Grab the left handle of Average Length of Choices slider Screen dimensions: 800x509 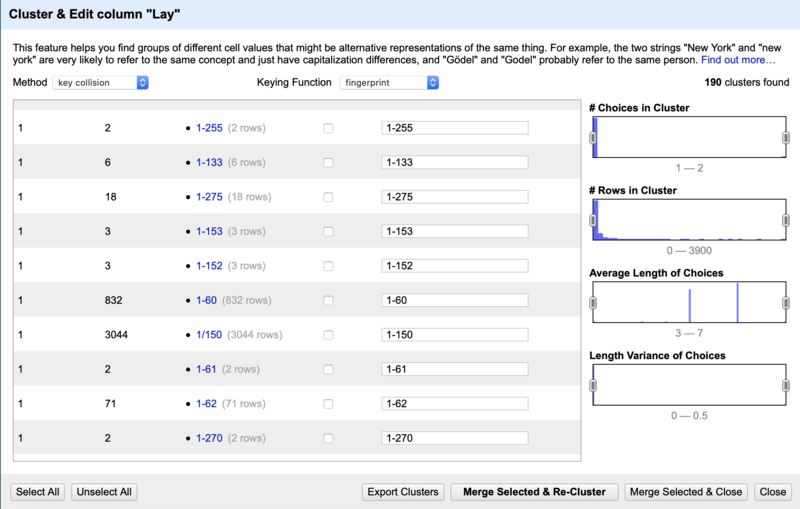[x=593, y=303]
